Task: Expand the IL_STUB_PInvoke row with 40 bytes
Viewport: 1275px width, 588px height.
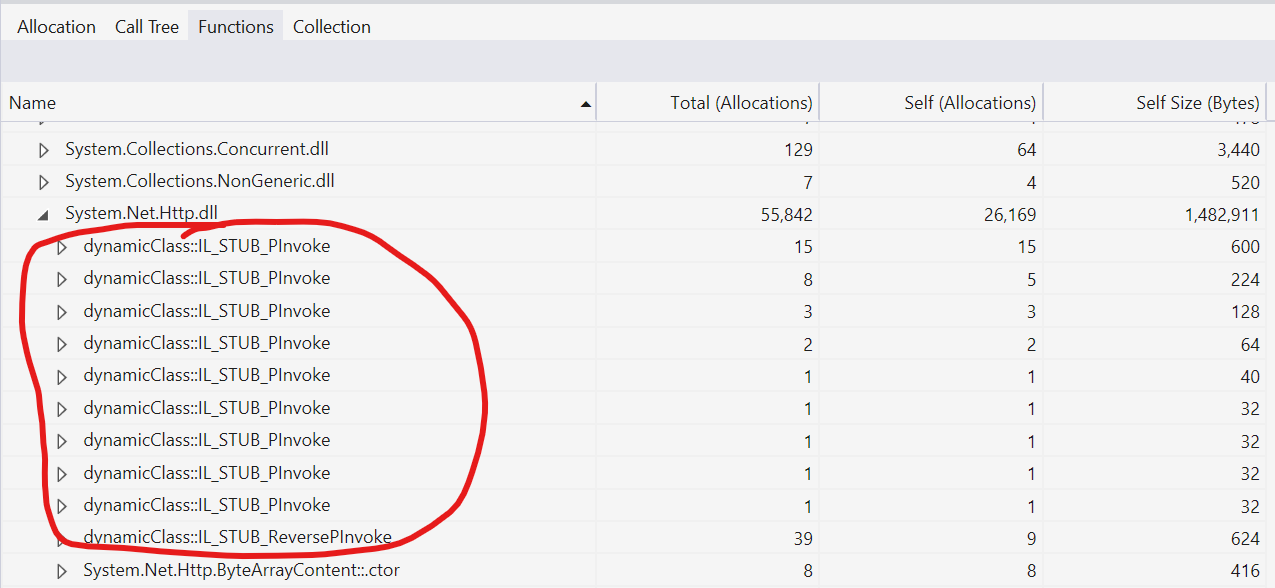Action: (61, 376)
